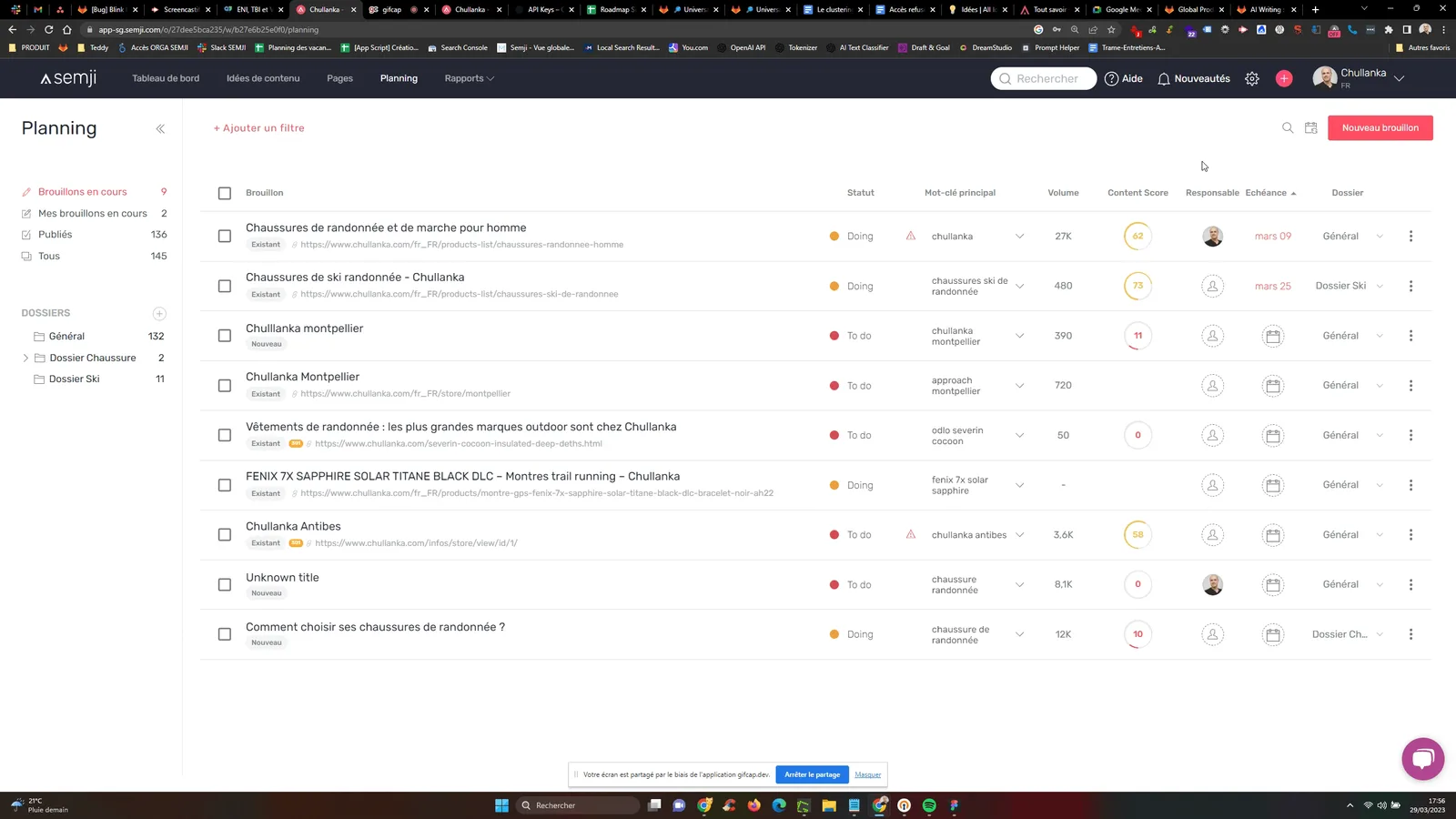Set deadline calendar icon for Chulllanka montpellier row
This screenshot has width=1456, height=819.
(x=1273, y=336)
